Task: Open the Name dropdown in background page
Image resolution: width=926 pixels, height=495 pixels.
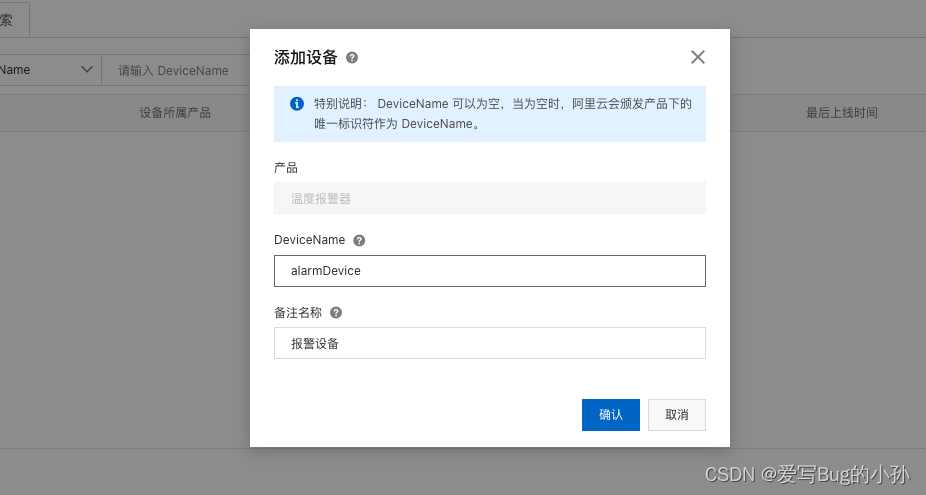Action: (x=50, y=70)
